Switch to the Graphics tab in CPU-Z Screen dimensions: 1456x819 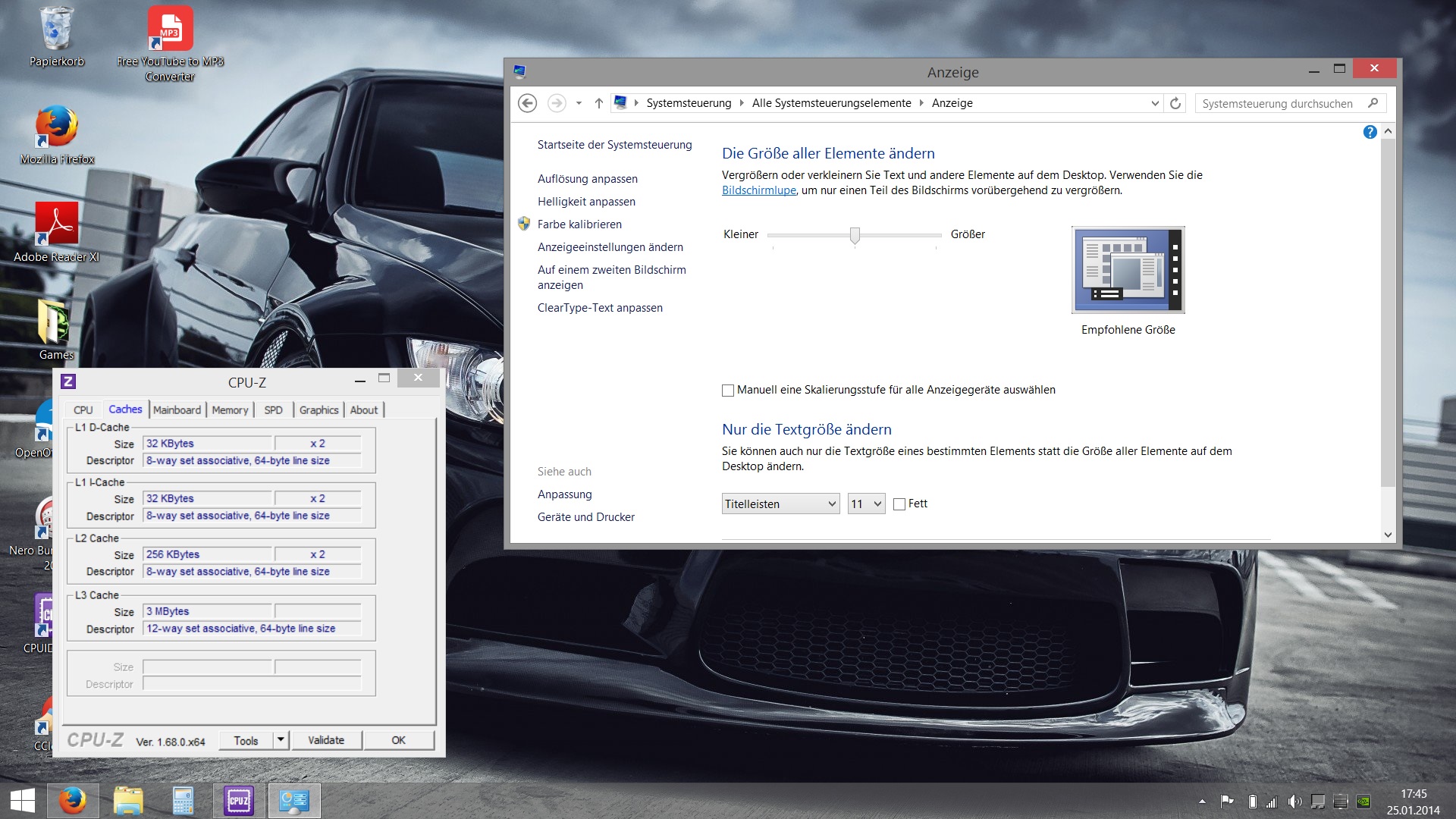point(318,410)
